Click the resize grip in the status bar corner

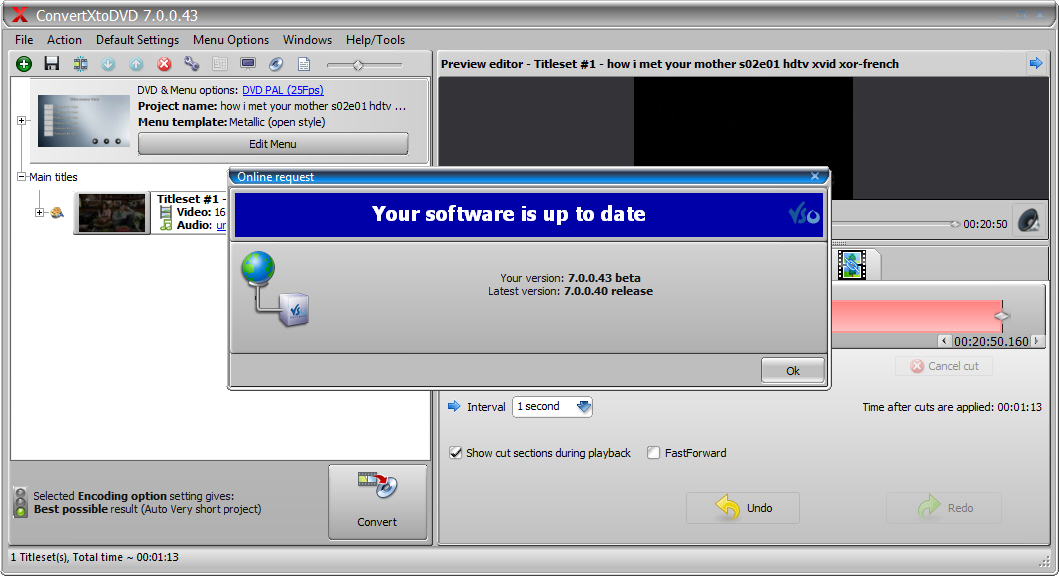(1044, 560)
